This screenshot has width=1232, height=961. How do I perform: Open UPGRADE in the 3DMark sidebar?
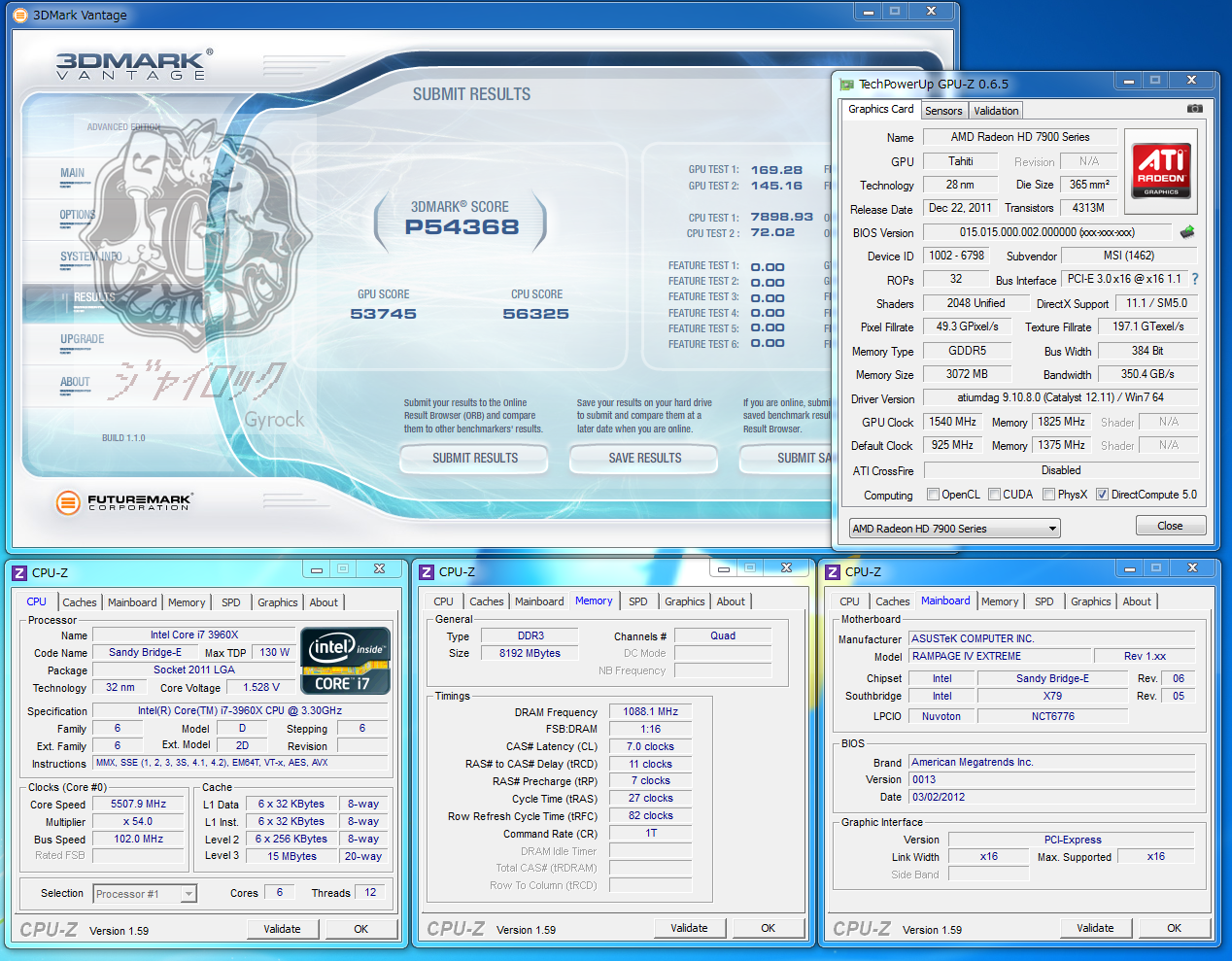point(83,339)
